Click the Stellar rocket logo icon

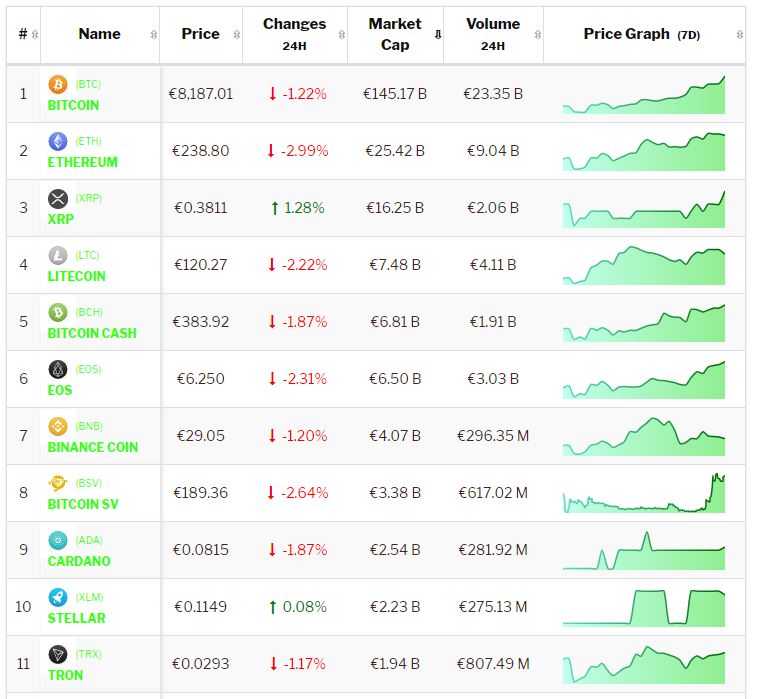pyautogui.click(x=57, y=598)
